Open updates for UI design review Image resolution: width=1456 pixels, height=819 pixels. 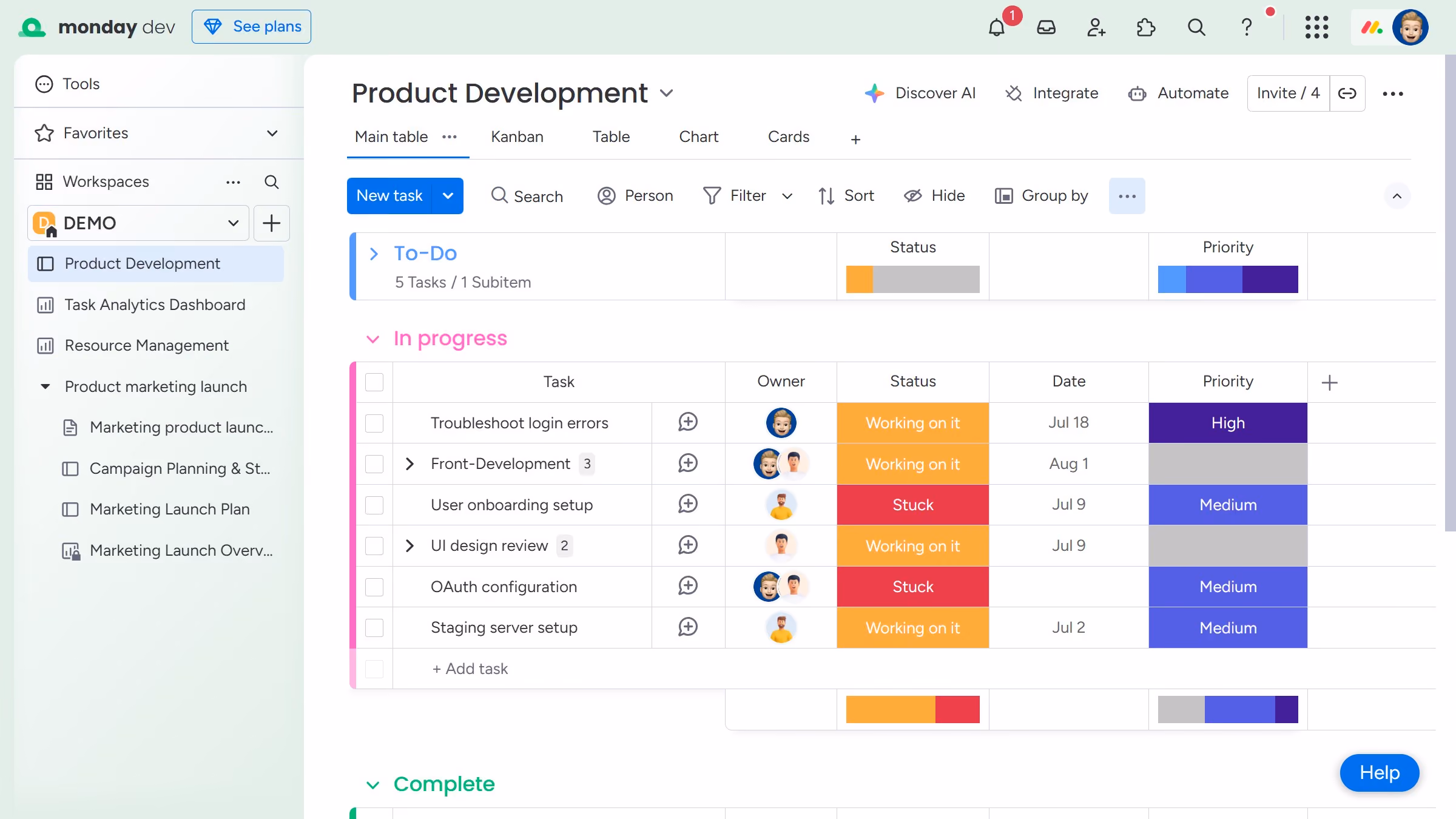click(688, 545)
